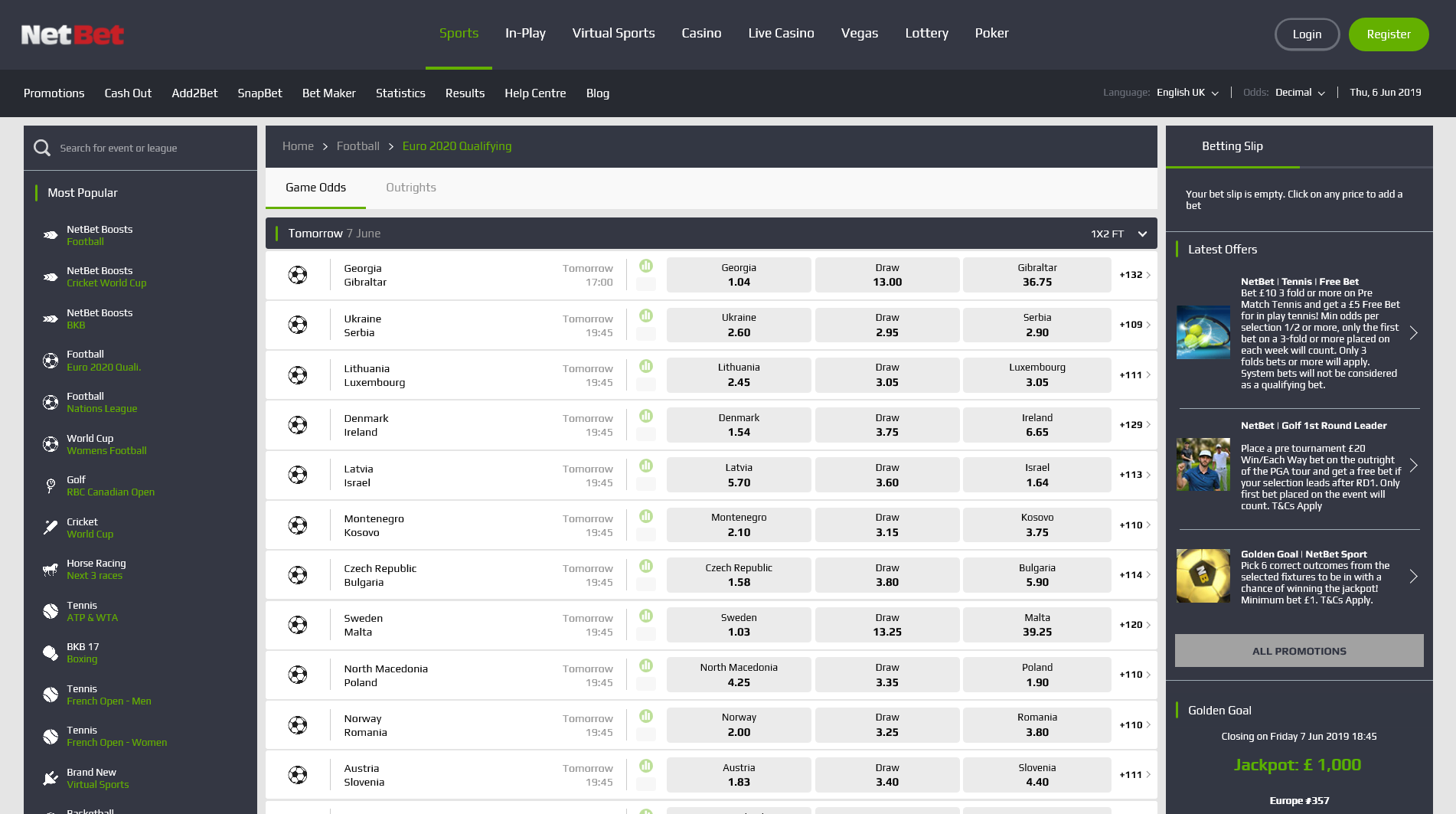Select the Game Odds tab

[x=315, y=188]
